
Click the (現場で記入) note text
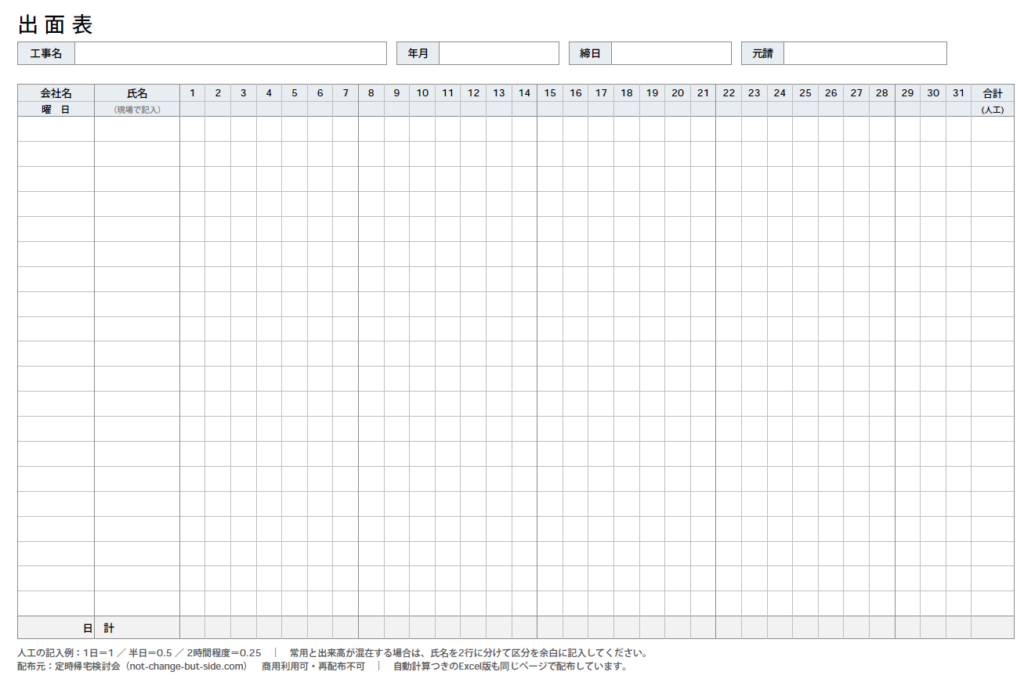[137, 110]
